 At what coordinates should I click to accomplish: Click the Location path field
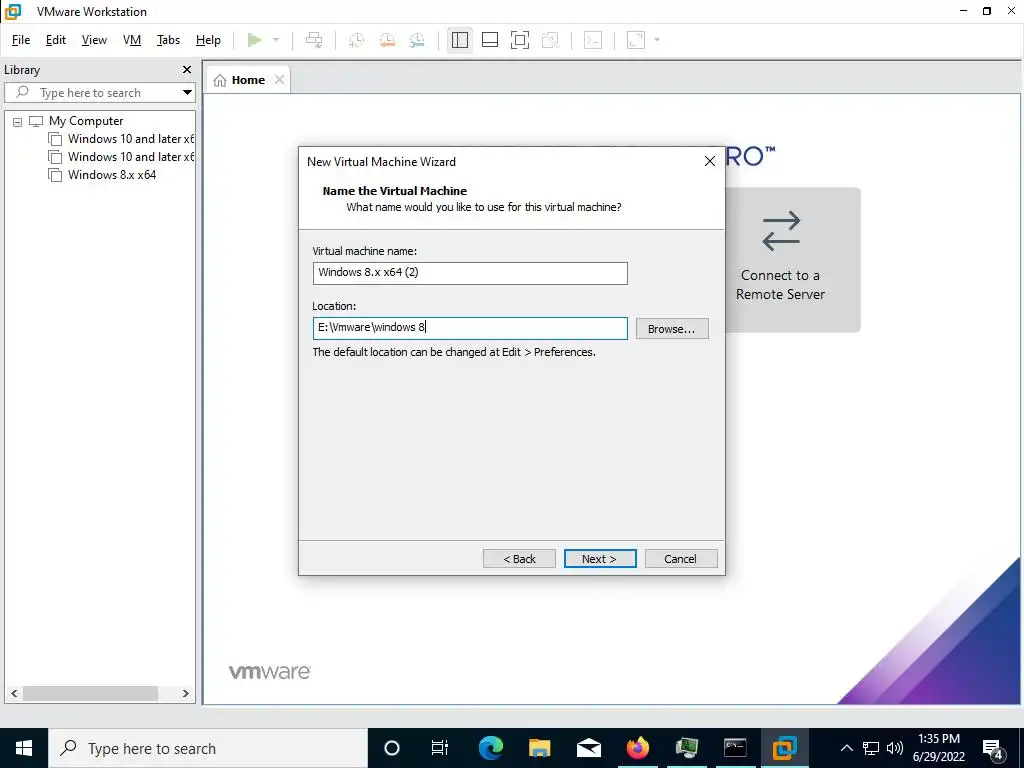(470, 328)
